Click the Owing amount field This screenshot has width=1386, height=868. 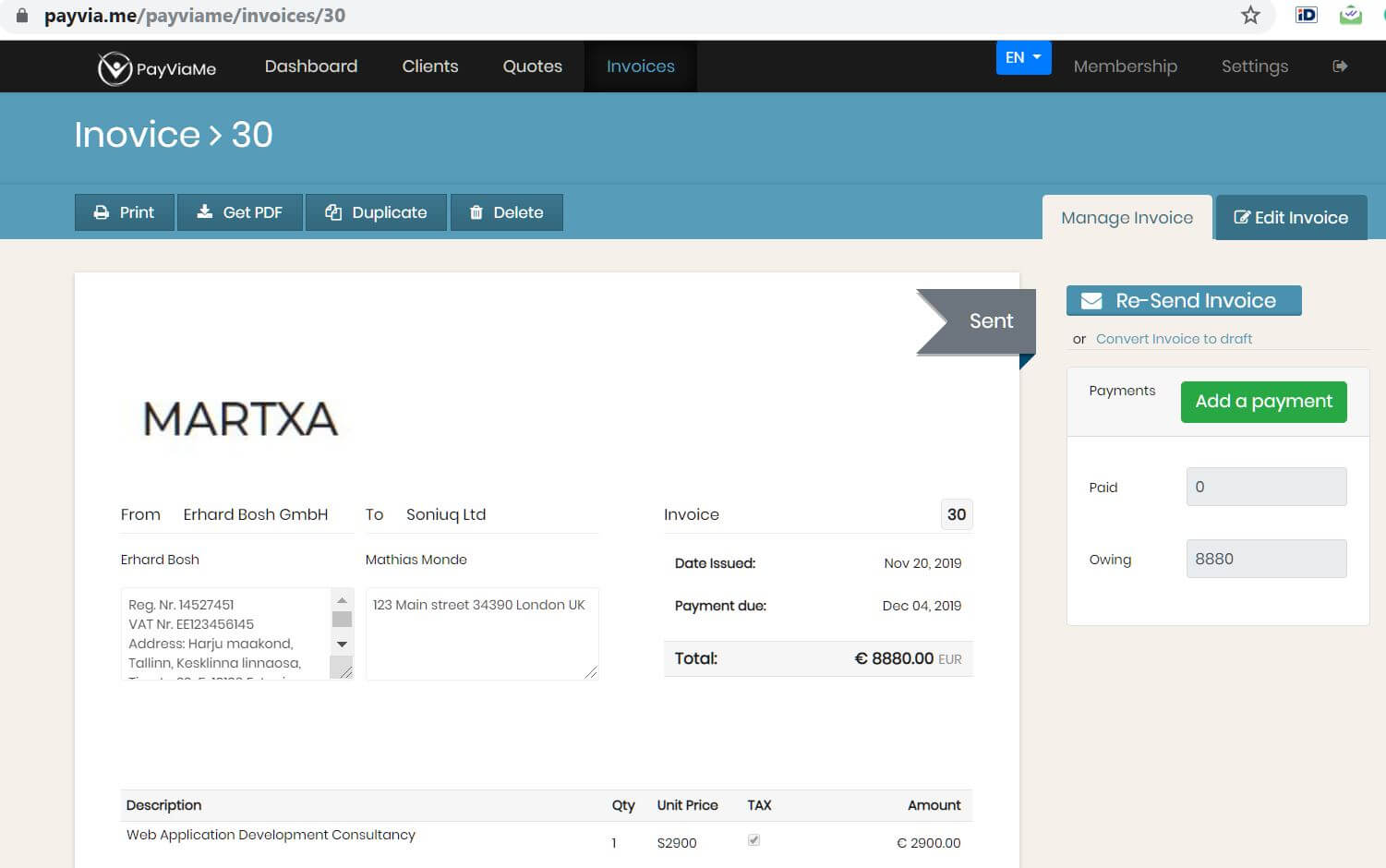[x=1266, y=559]
